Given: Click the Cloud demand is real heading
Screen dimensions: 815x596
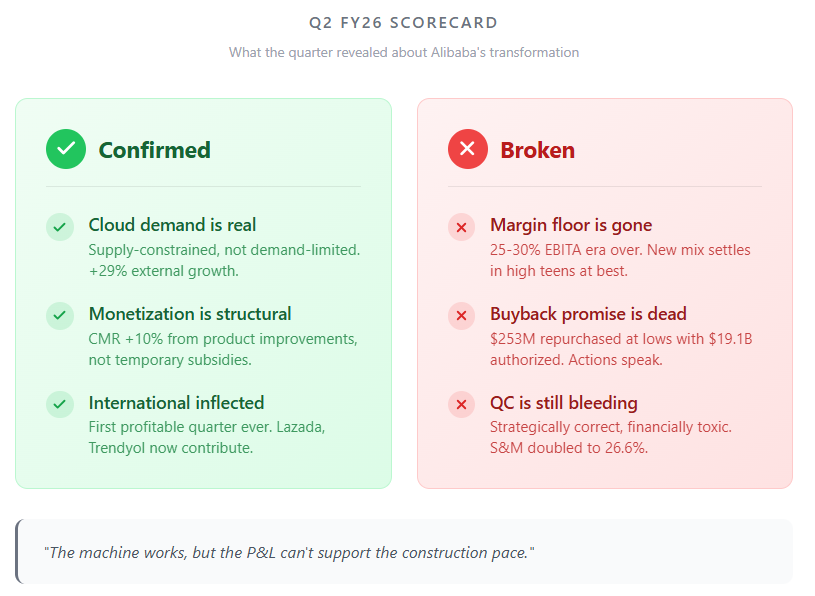Looking at the screenshot, I should click(172, 225).
